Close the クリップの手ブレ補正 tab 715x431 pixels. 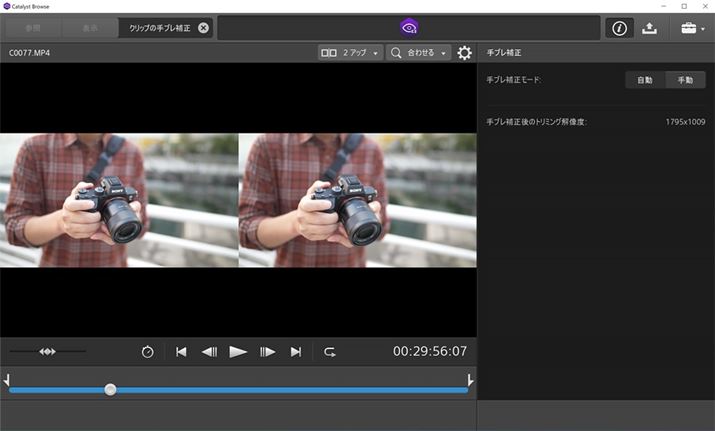(x=204, y=28)
